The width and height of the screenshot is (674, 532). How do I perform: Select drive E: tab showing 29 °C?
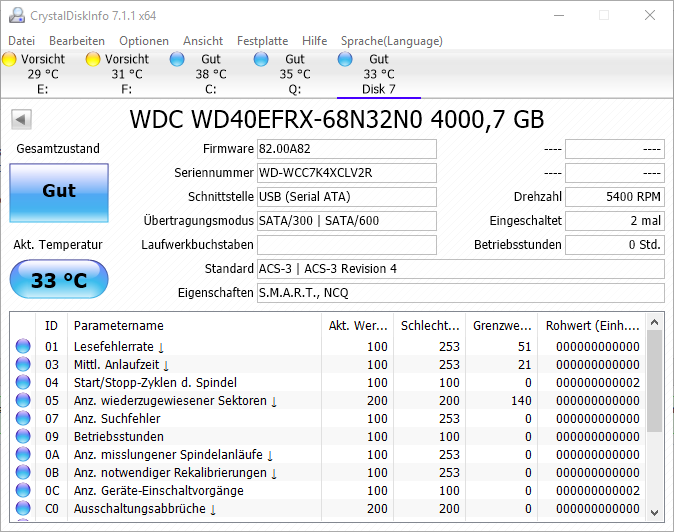click(x=43, y=74)
